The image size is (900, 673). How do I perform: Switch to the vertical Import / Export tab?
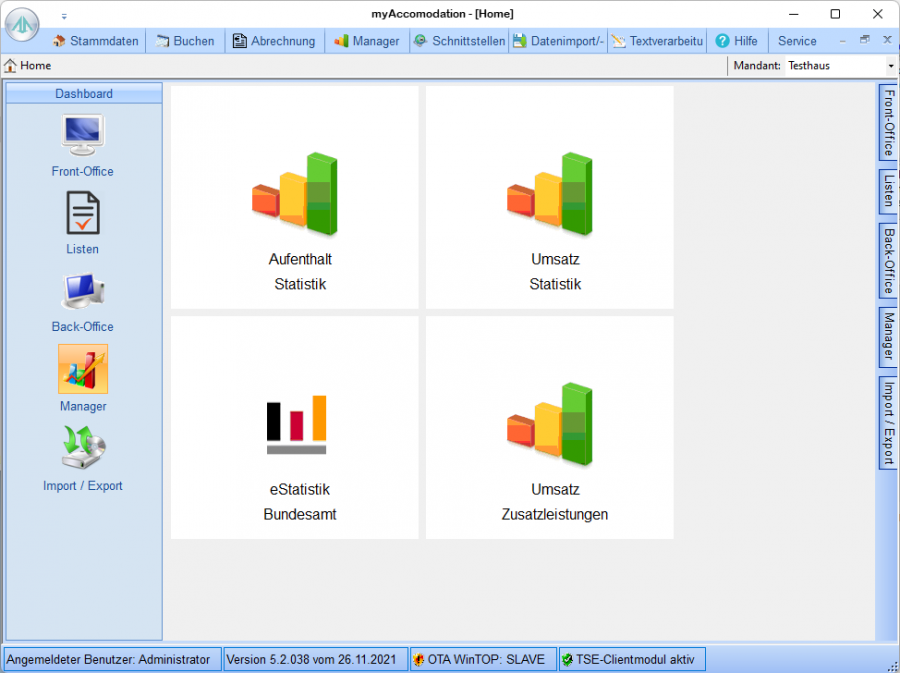tap(888, 422)
